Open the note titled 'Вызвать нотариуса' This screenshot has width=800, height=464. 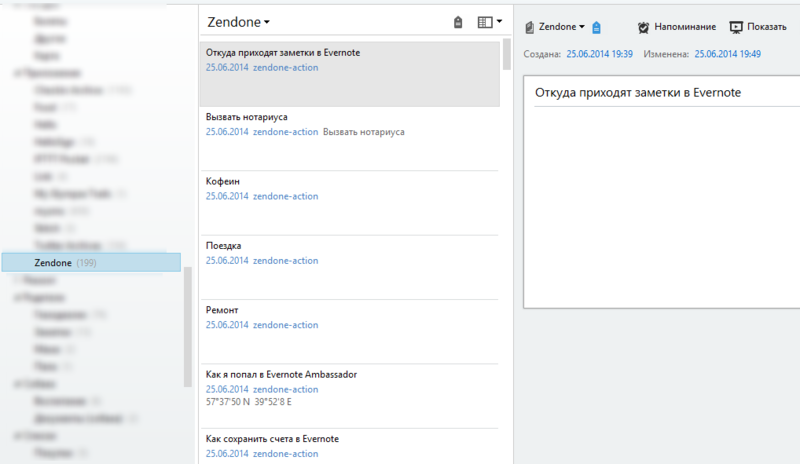350,139
